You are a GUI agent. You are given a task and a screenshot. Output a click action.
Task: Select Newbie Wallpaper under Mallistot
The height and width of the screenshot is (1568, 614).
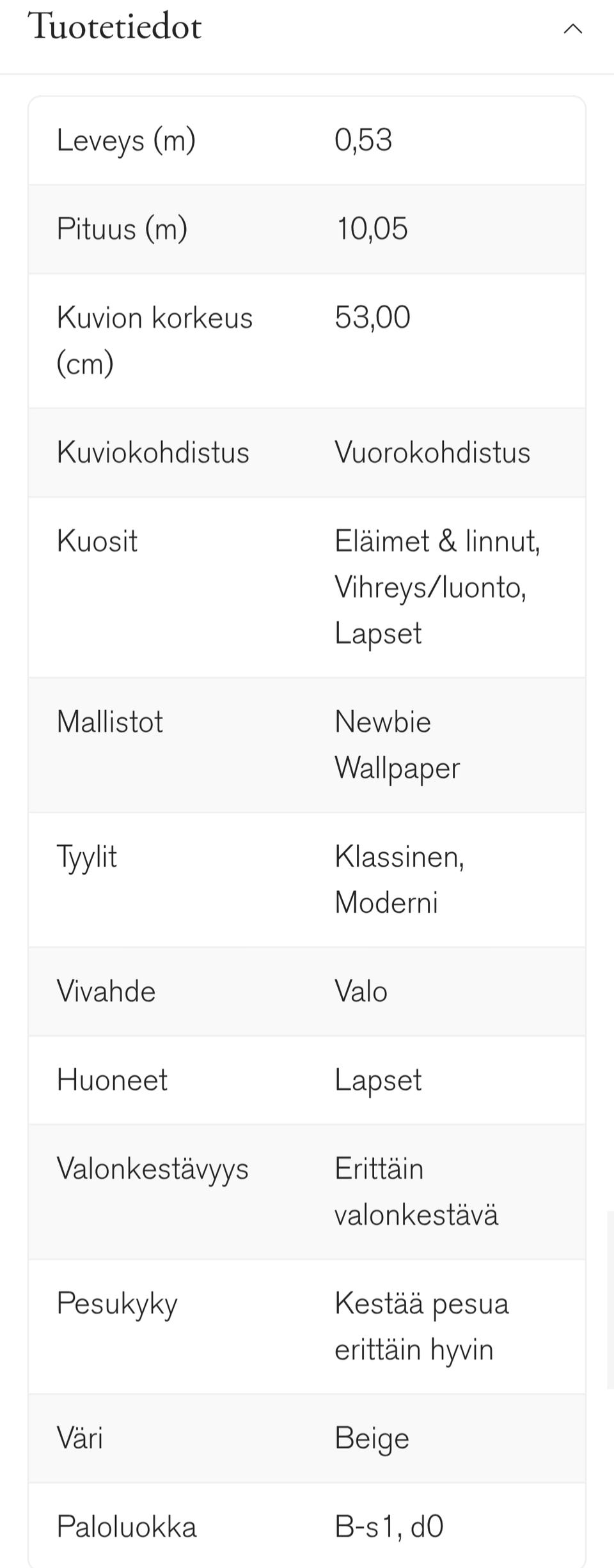coord(397,745)
